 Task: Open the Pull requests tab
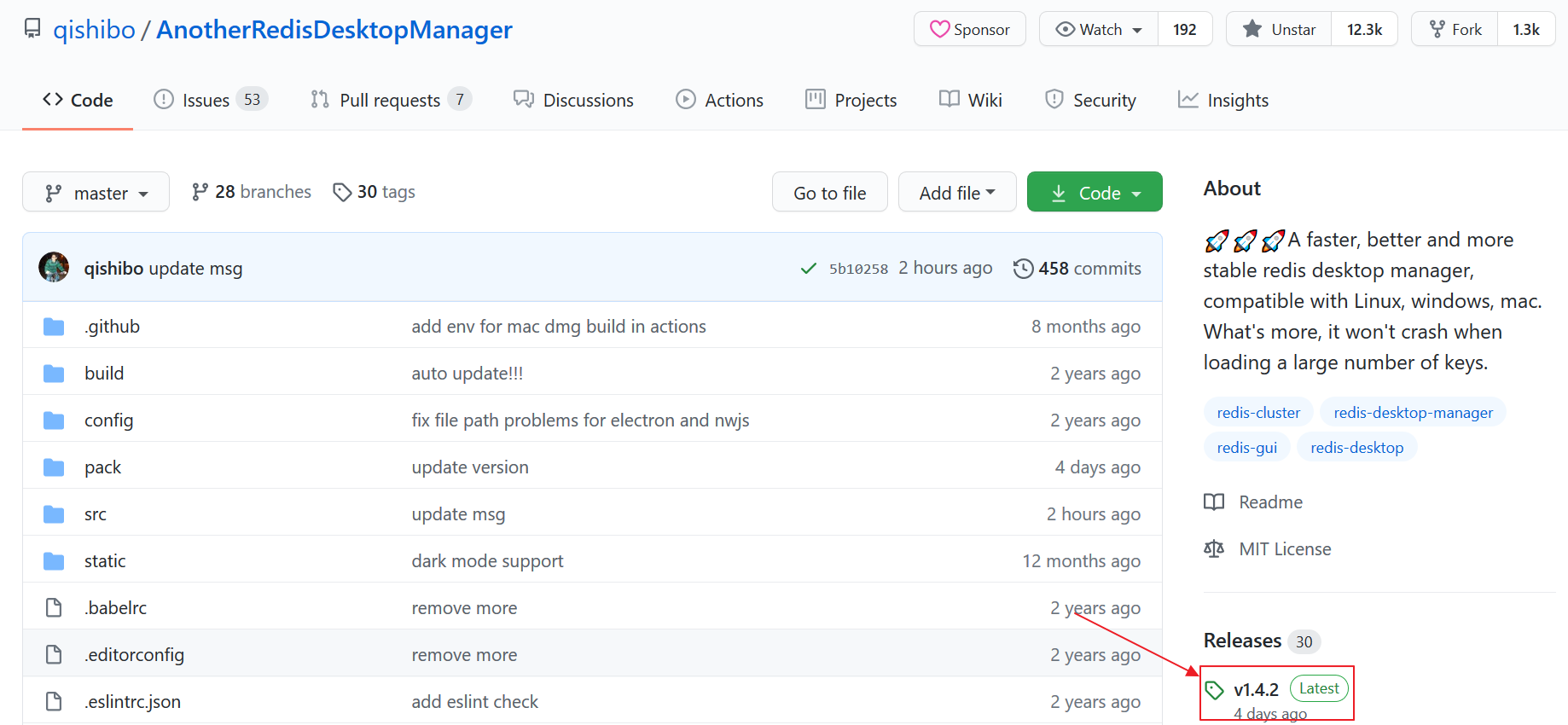[390, 101]
